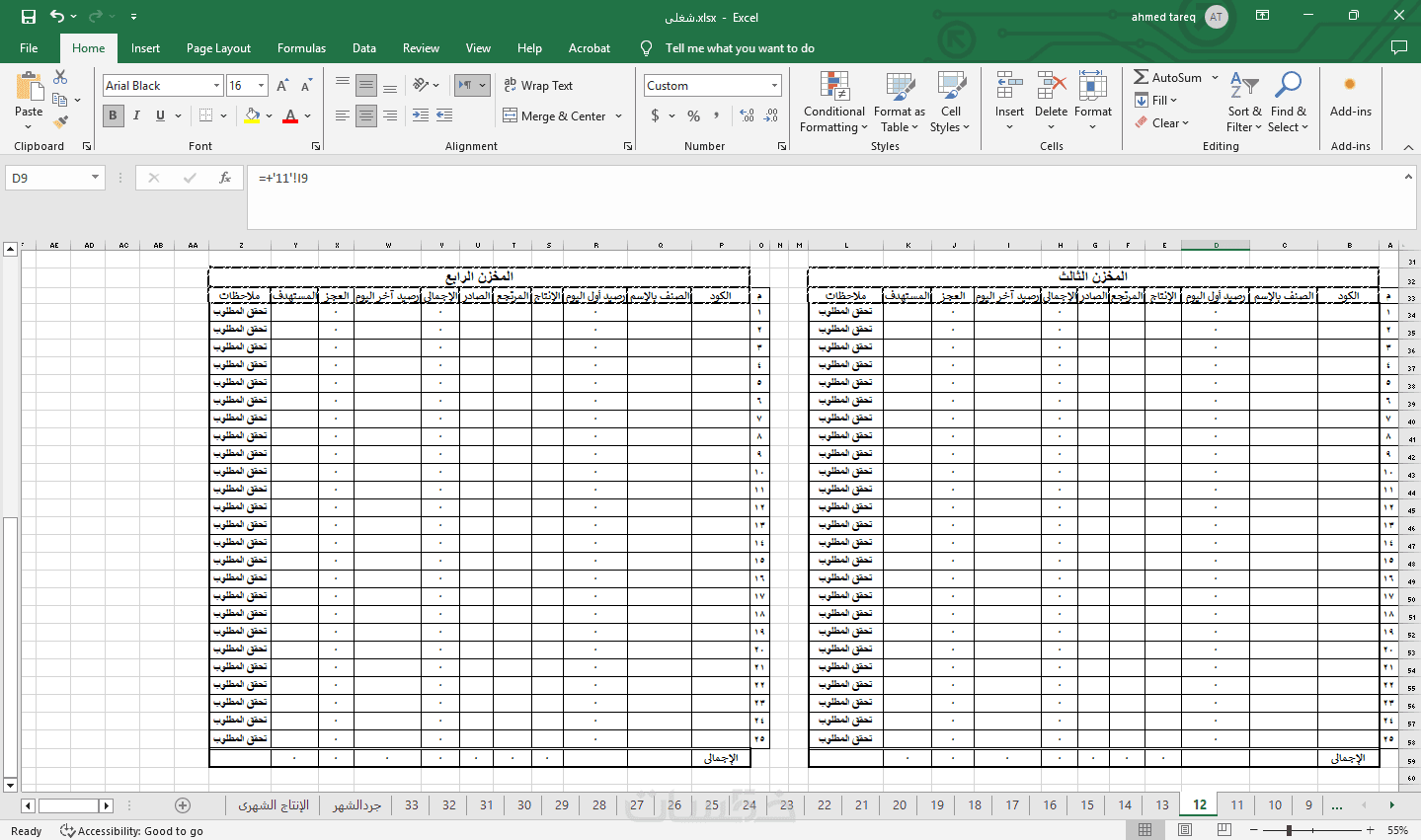This screenshot has height=840, width=1421.
Task: Click the Paste clipboard icon
Action: (x=29, y=88)
